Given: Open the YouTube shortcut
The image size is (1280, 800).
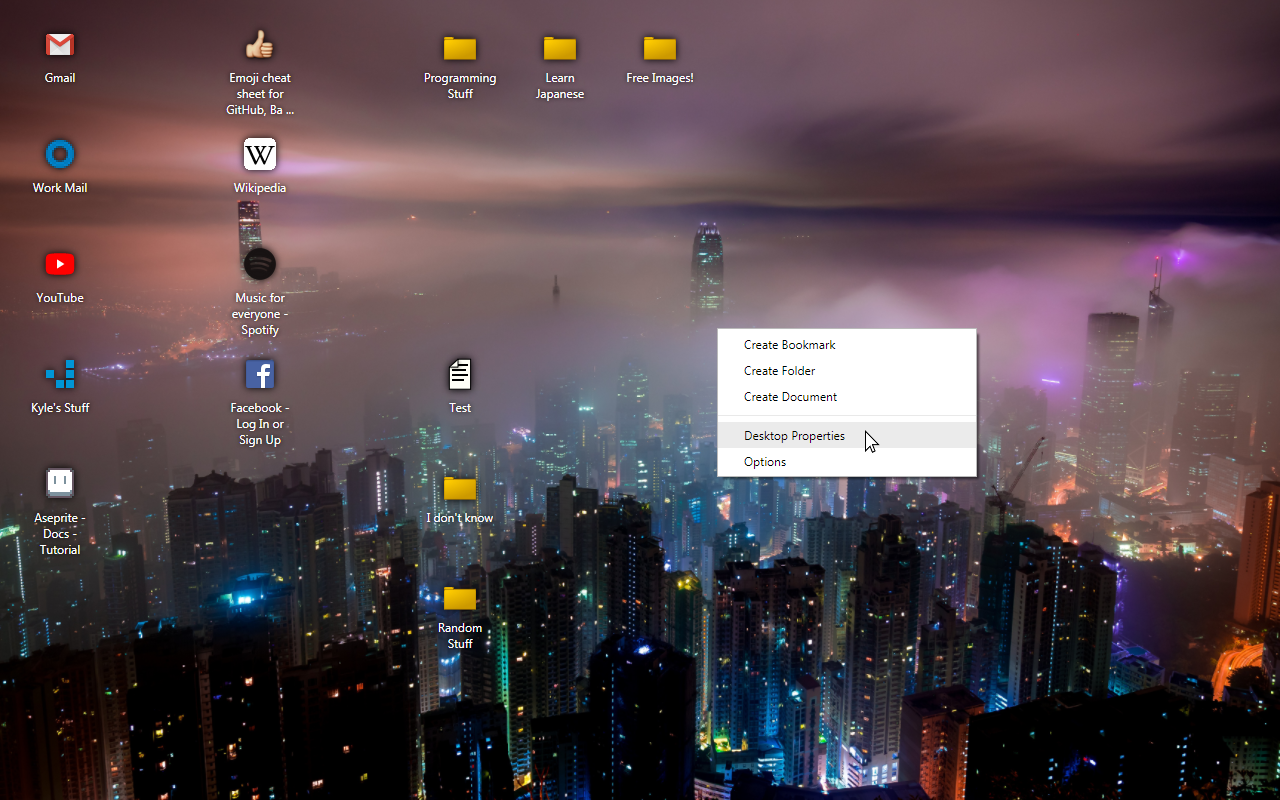Looking at the screenshot, I should coord(59,265).
